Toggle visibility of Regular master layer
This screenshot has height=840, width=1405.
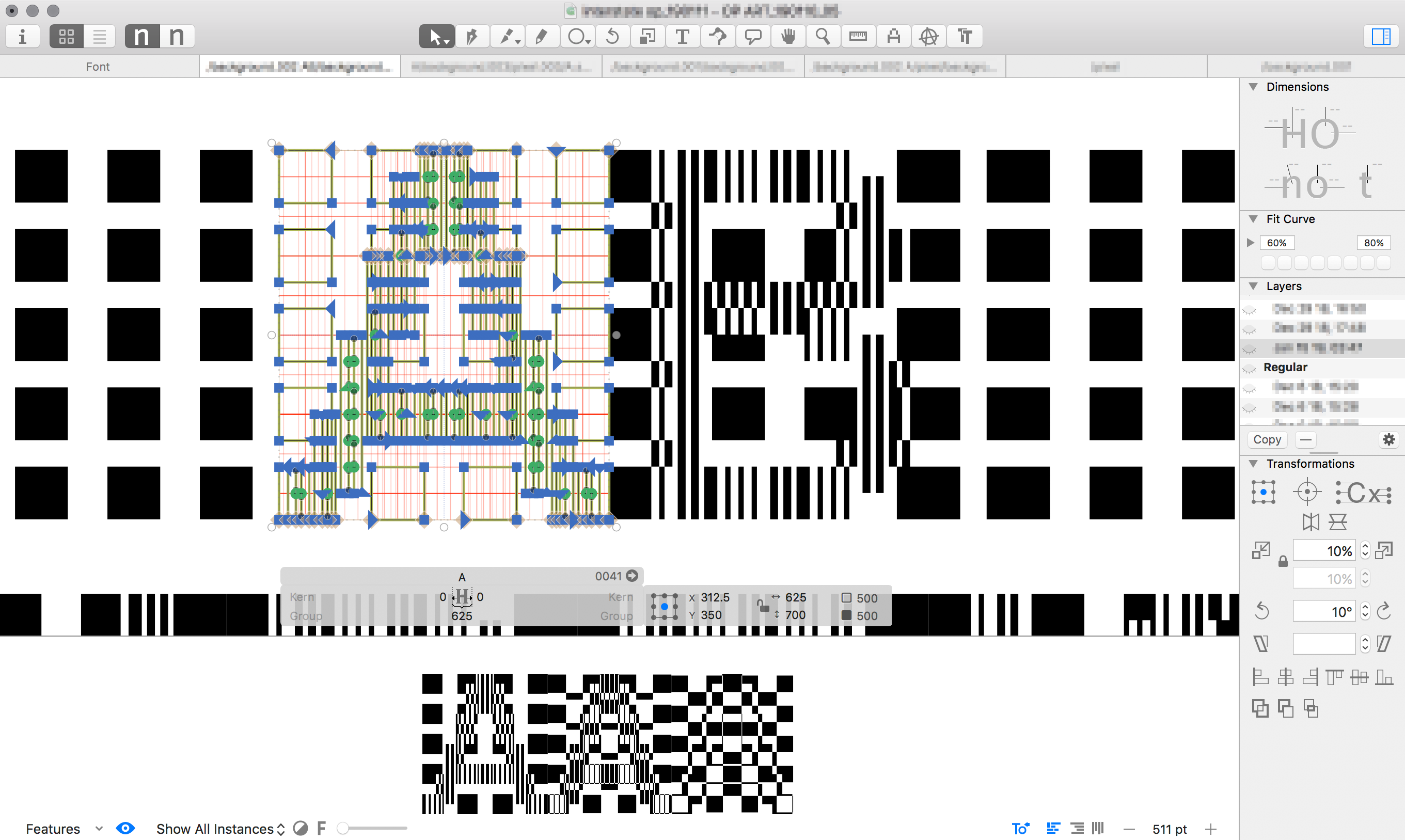[x=1250, y=368]
